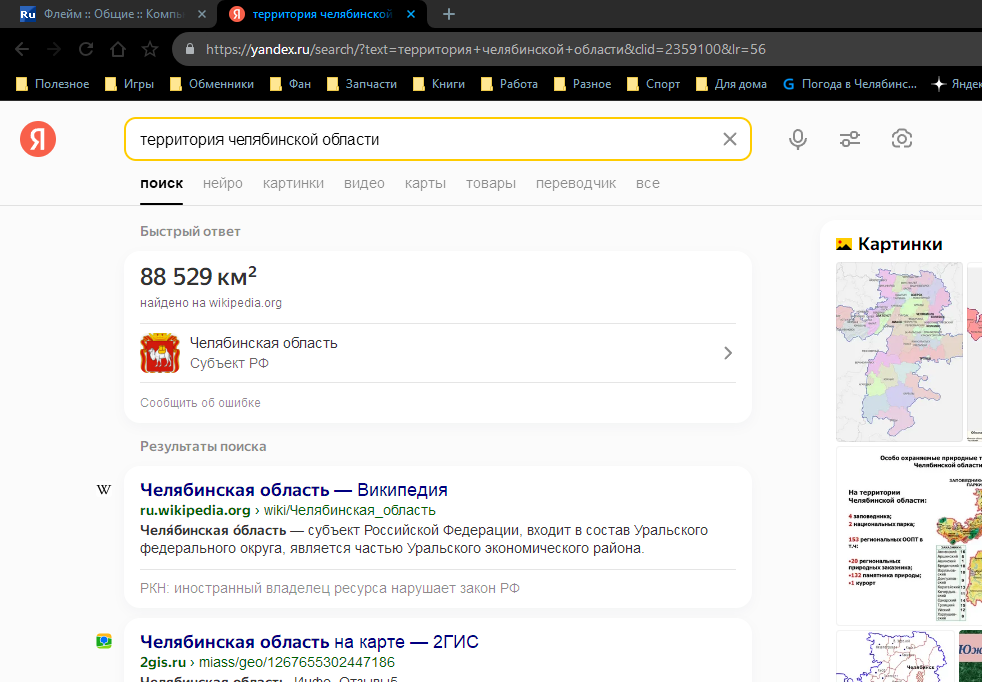Viewport: 982px width, 682px height.
Task: Bookmark this page with star icon
Action: point(150,49)
